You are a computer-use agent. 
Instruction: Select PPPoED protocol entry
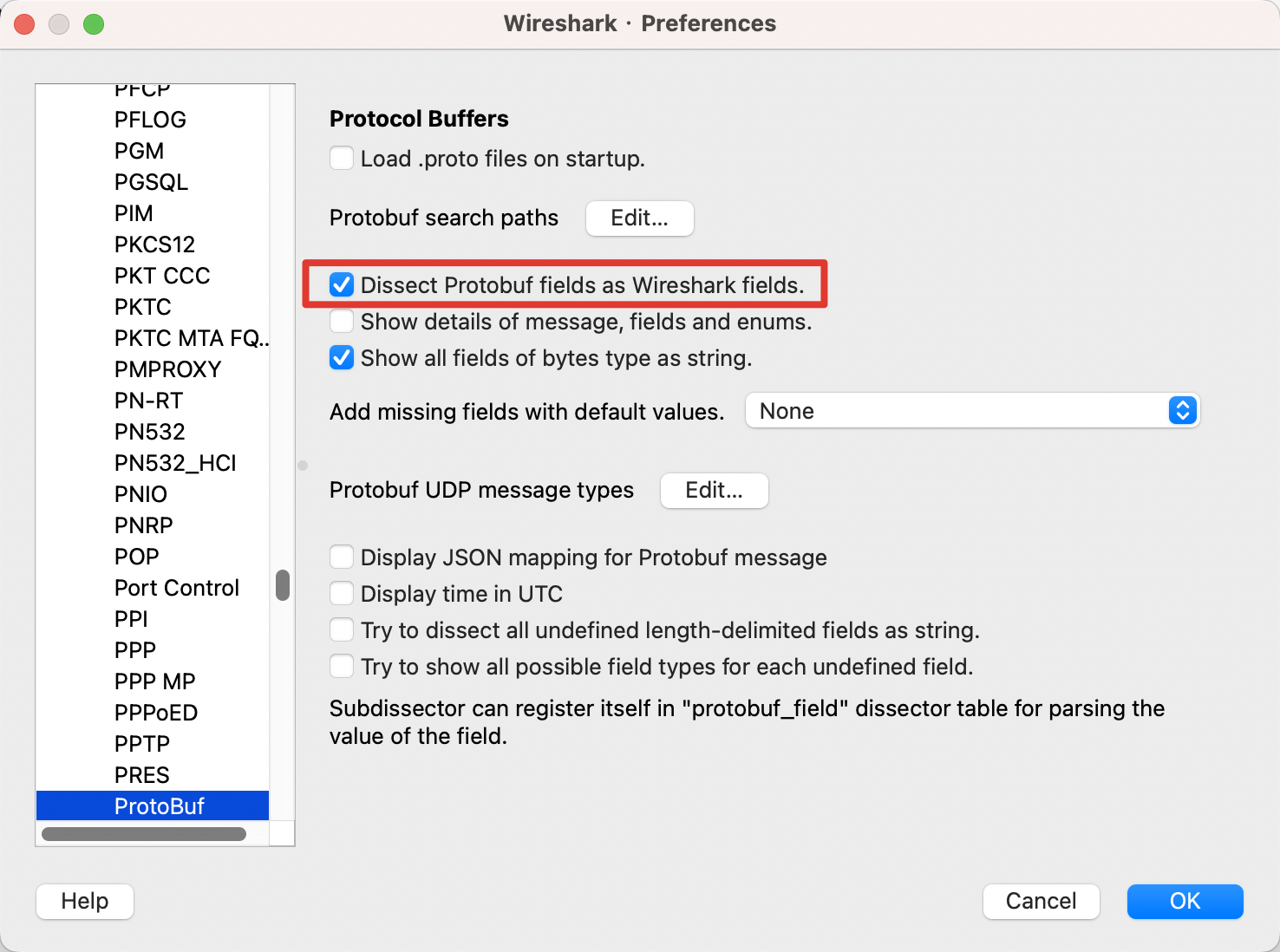tap(153, 713)
